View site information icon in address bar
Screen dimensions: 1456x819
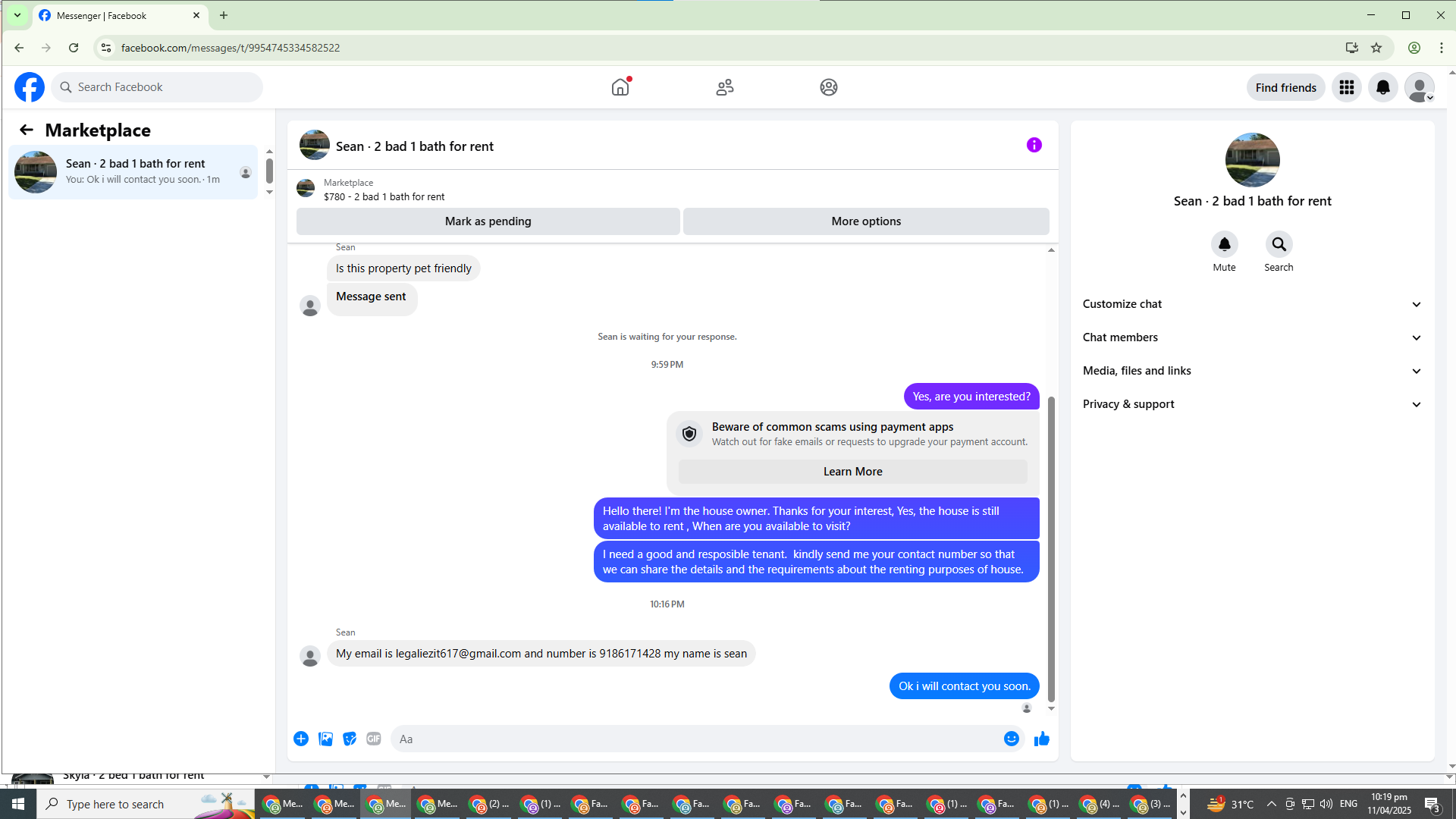click(x=106, y=48)
